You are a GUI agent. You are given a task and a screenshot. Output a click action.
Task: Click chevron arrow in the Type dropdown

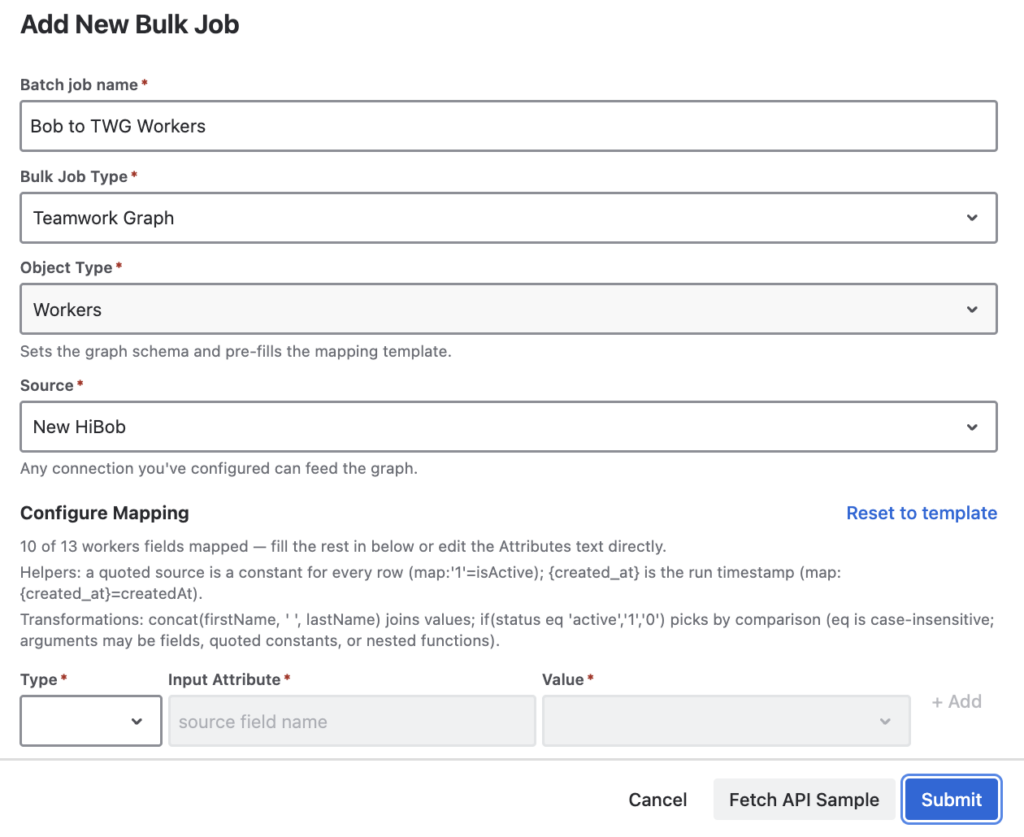[136, 721]
